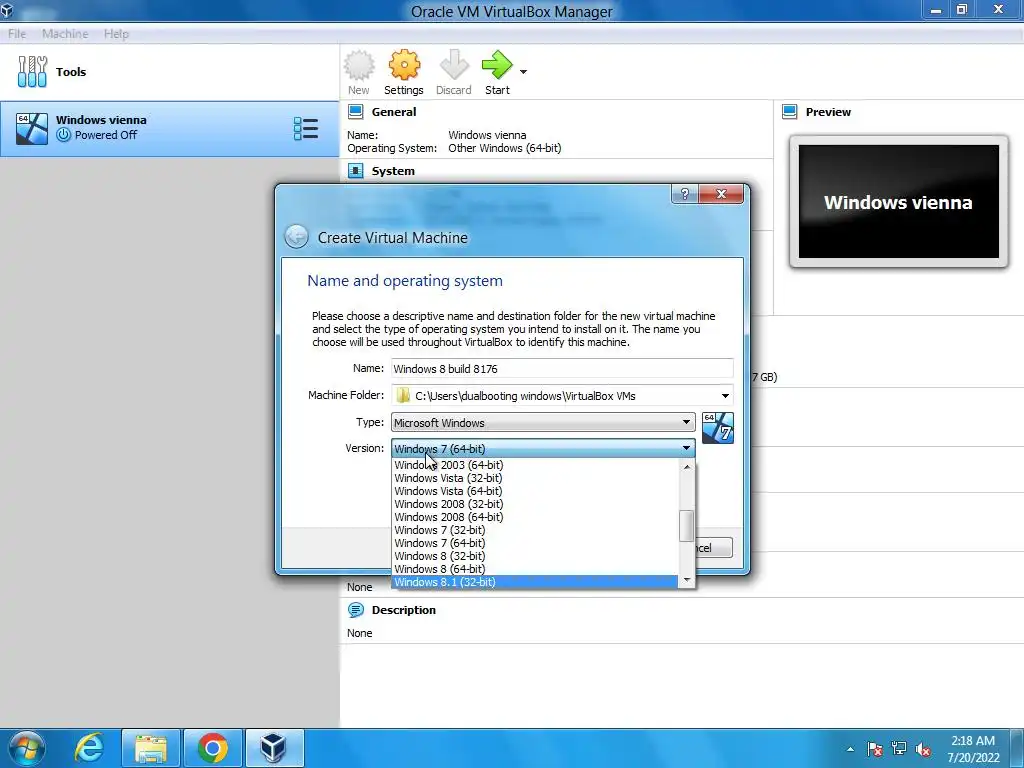Click the New virtual machine toolbar icon
This screenshot has height=768, width=1024.
[359, 65]
